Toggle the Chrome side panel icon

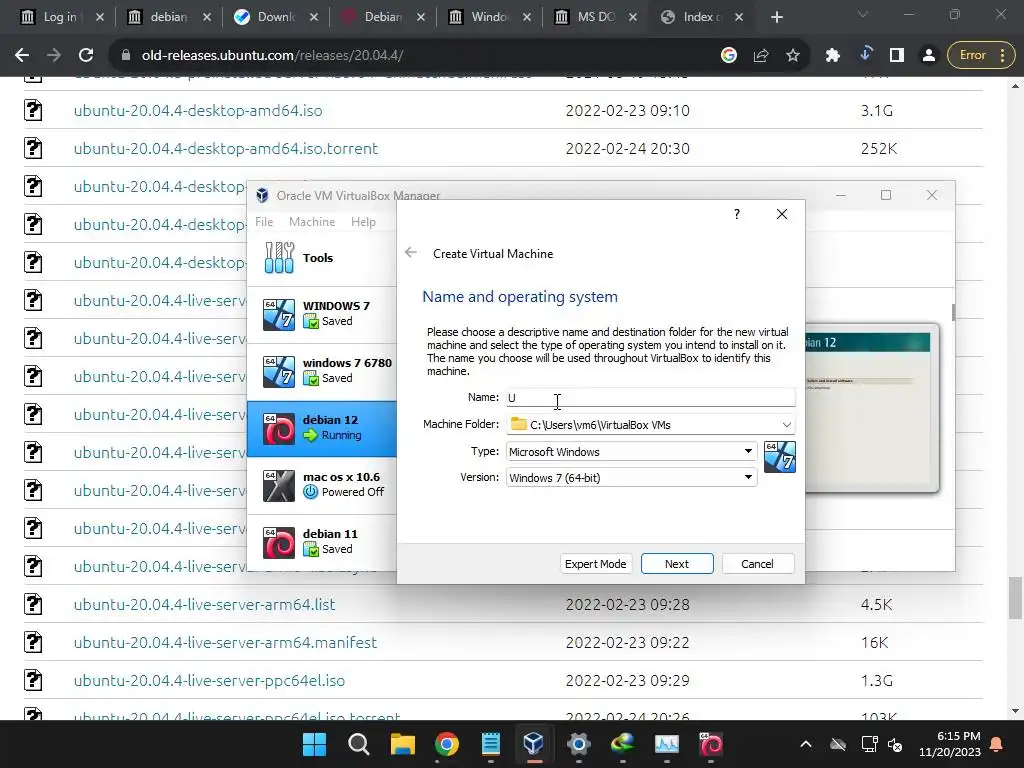(897, 56)
